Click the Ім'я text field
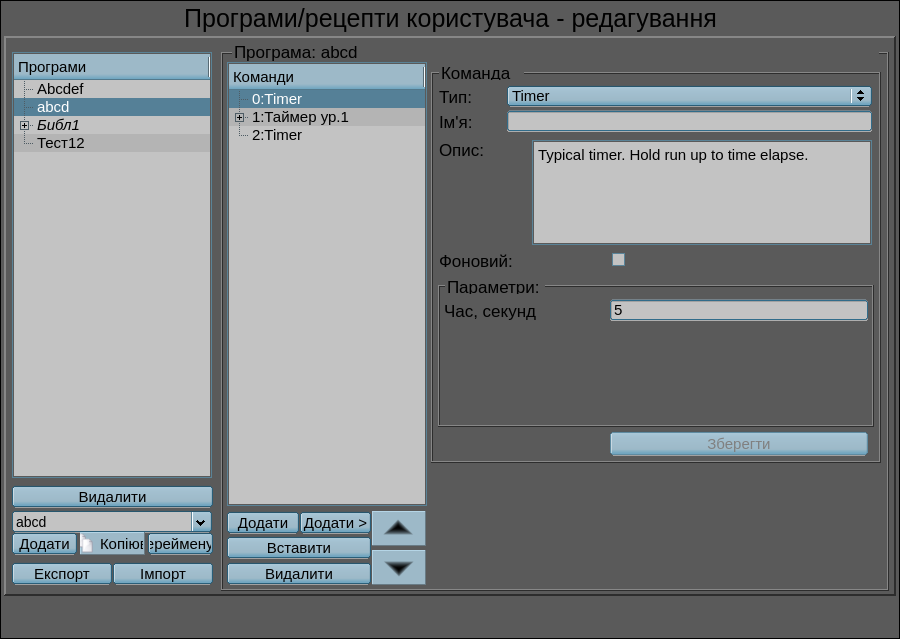Viewport: 900px width, 639px height. pos(689,122)
